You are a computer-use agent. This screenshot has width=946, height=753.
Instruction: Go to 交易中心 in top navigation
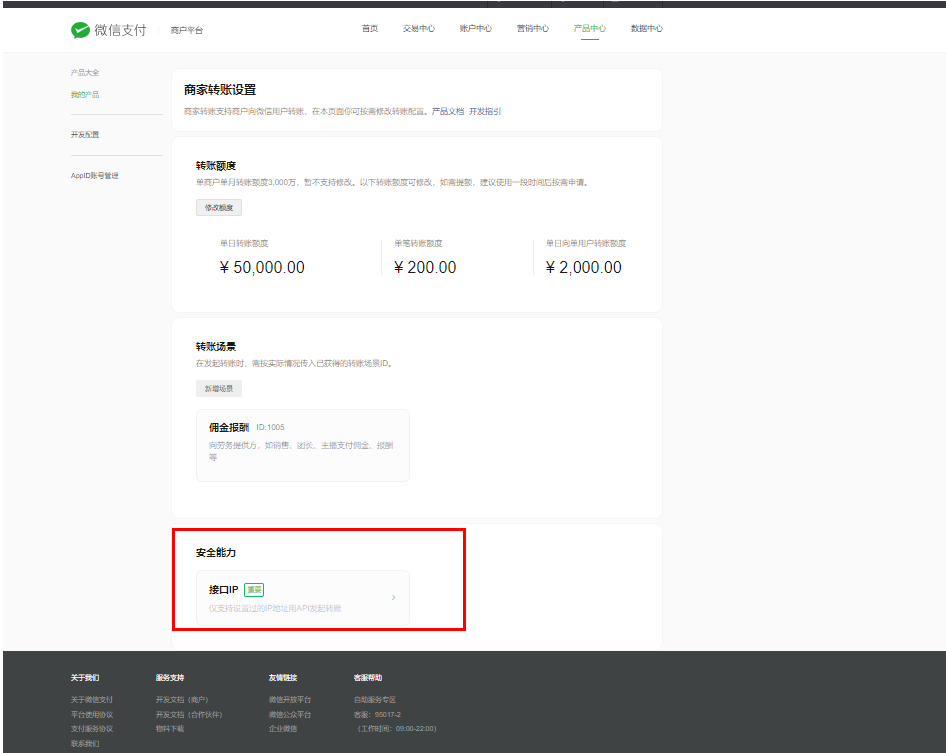(418, 29)
